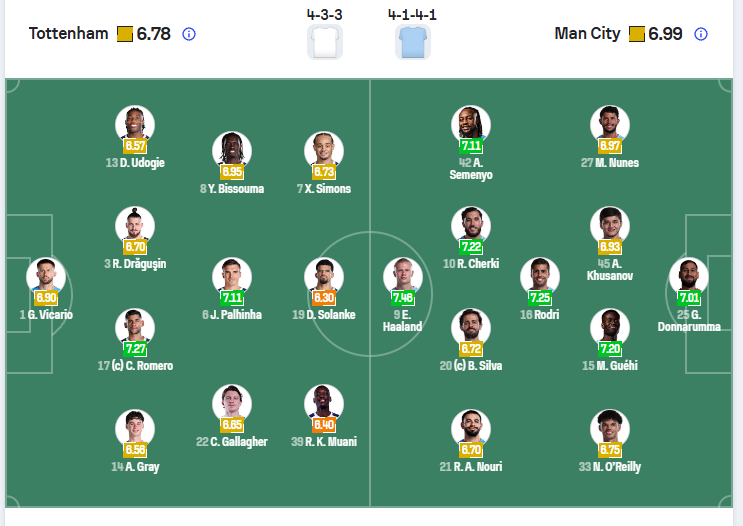Select M. Guéhi's player avatar

coord(609,328)
